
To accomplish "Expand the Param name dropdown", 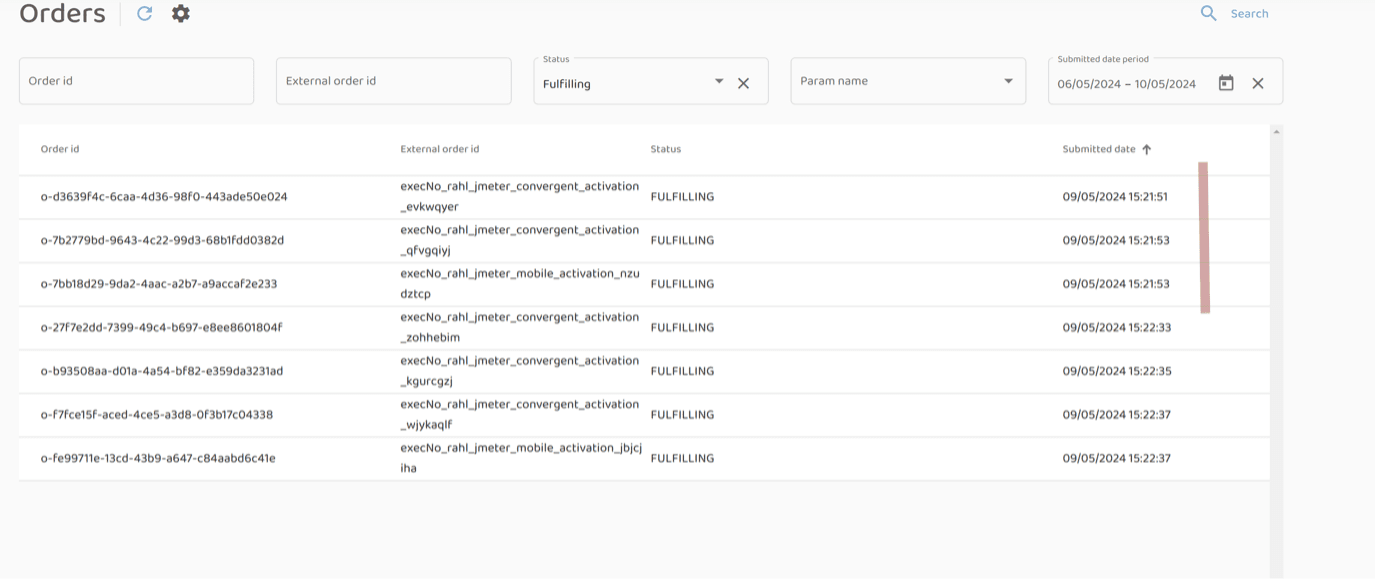I will (1008, 82).
